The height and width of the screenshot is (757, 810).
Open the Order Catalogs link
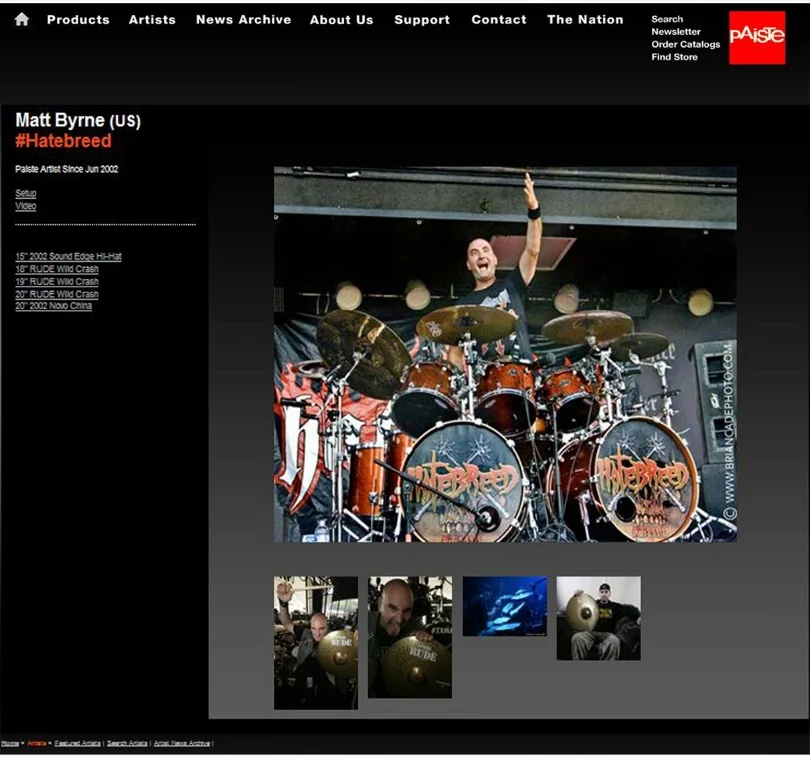pos(686,44)
